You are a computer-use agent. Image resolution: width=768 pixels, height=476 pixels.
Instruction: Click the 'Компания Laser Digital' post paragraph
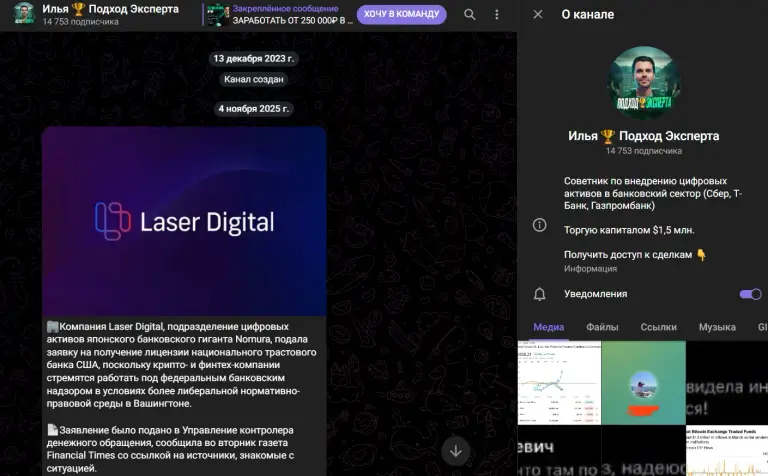pyautogui.click(x=182, y=365)
